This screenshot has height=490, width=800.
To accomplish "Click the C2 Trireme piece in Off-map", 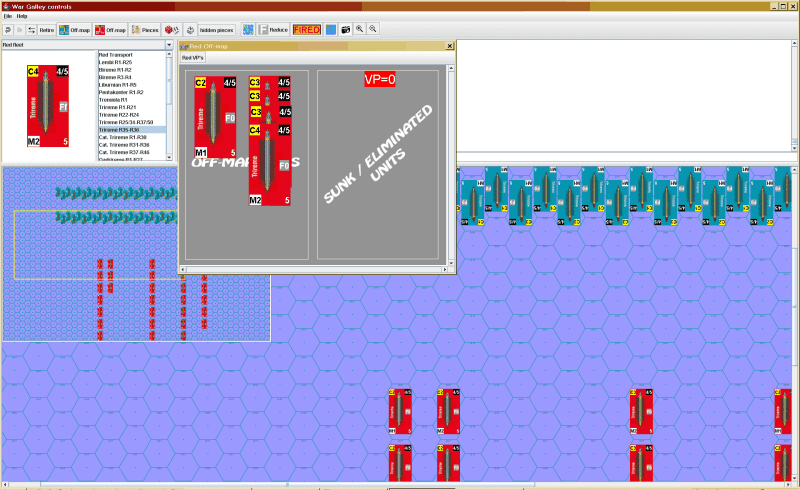I will coord(215,117).
